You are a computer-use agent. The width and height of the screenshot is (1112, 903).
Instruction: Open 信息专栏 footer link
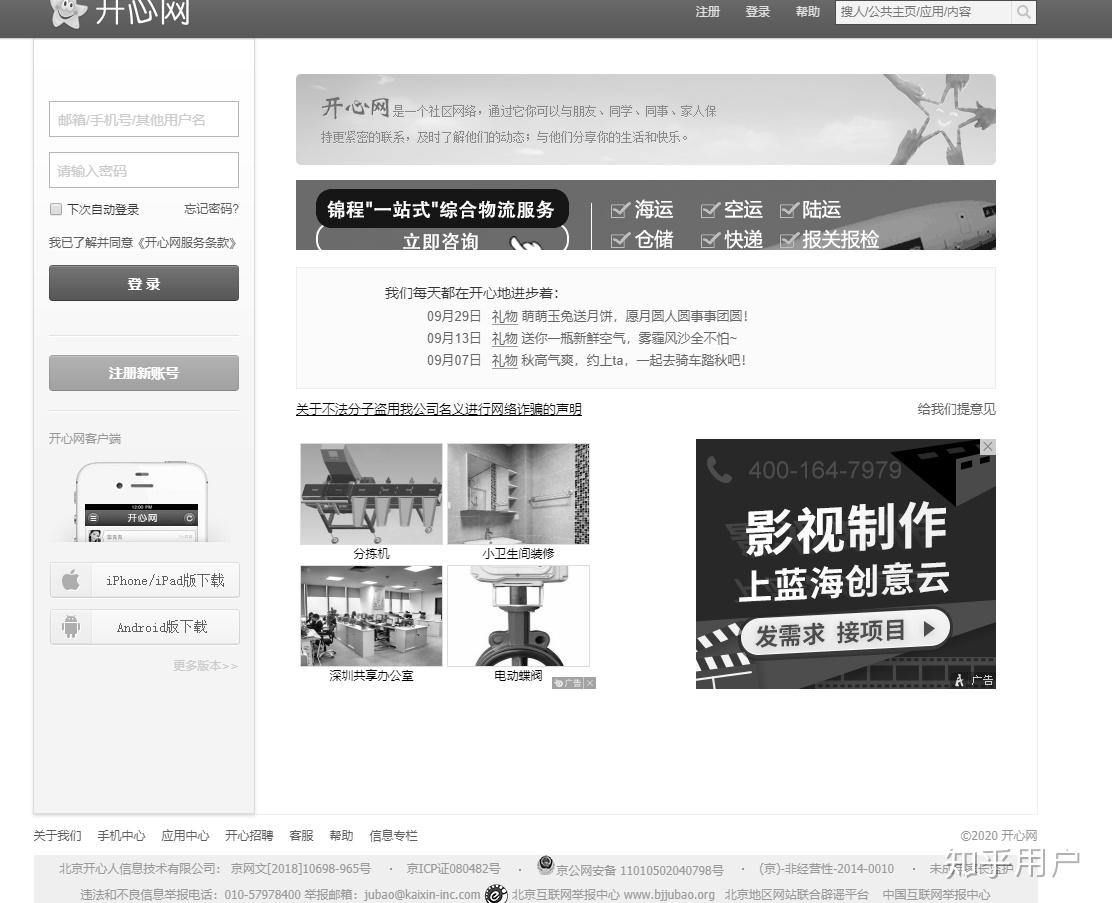point(394,836)
